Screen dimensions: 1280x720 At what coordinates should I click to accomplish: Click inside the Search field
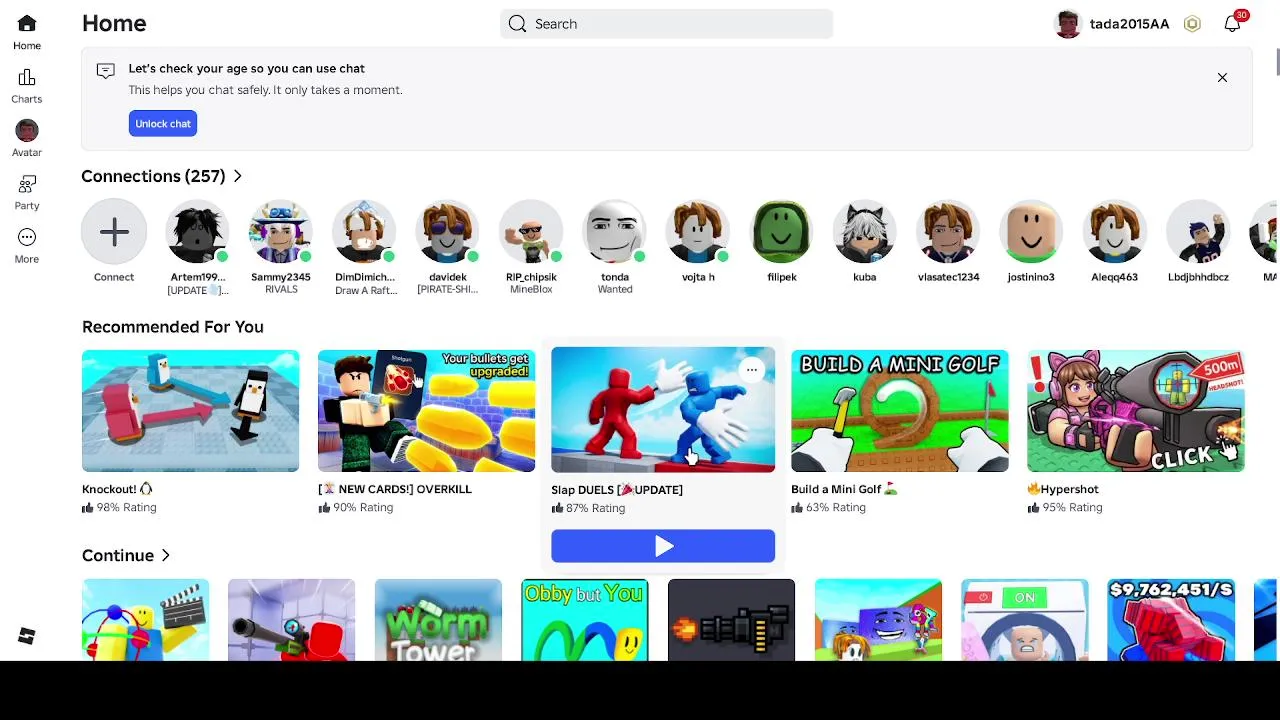[667, 24]
